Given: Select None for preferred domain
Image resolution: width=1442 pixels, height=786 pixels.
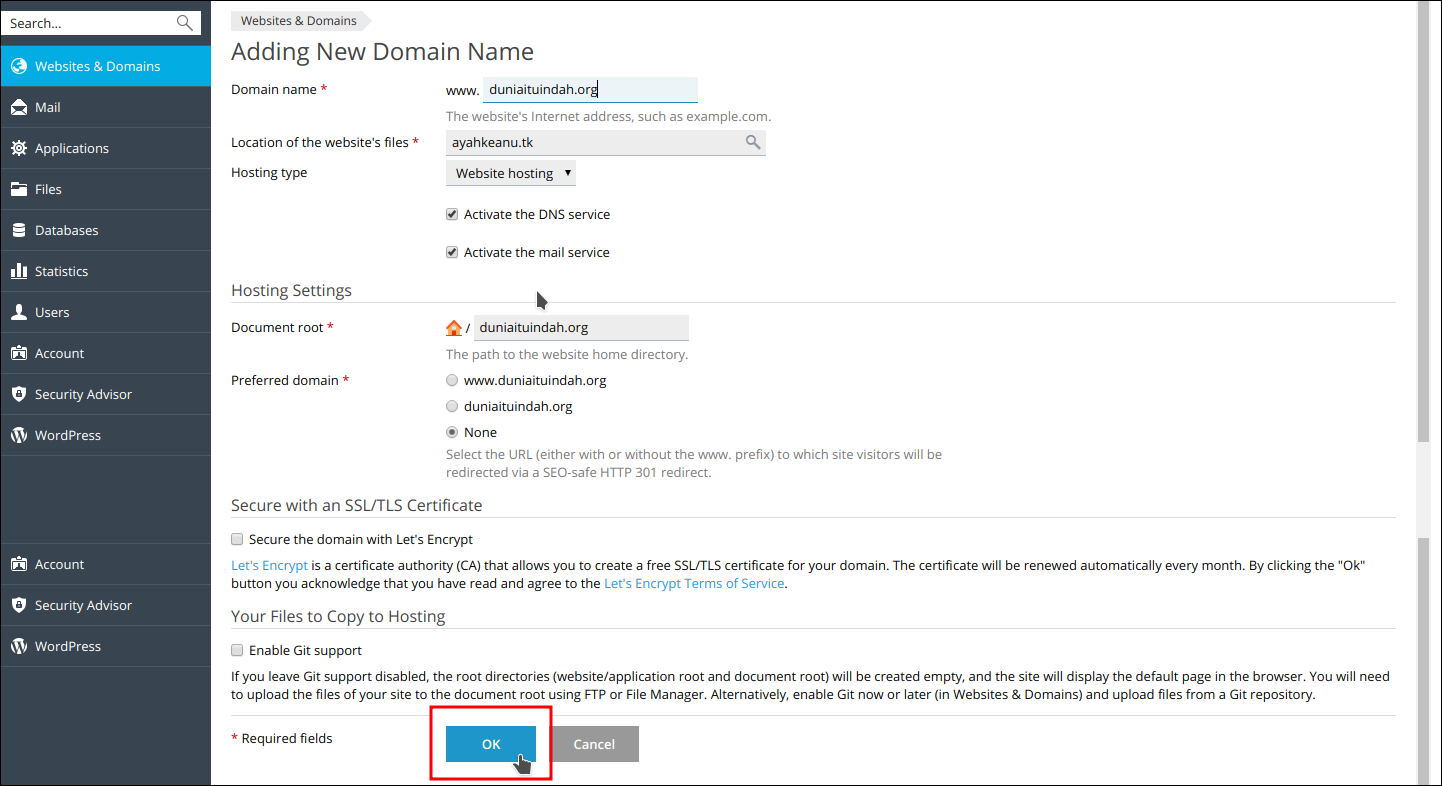Looking at the screenshot, I should click(452, 432).
